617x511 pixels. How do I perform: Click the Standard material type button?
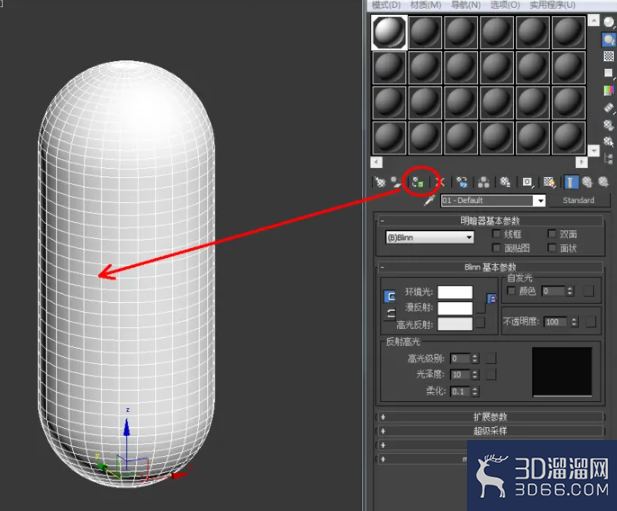[x=578, y=200]
